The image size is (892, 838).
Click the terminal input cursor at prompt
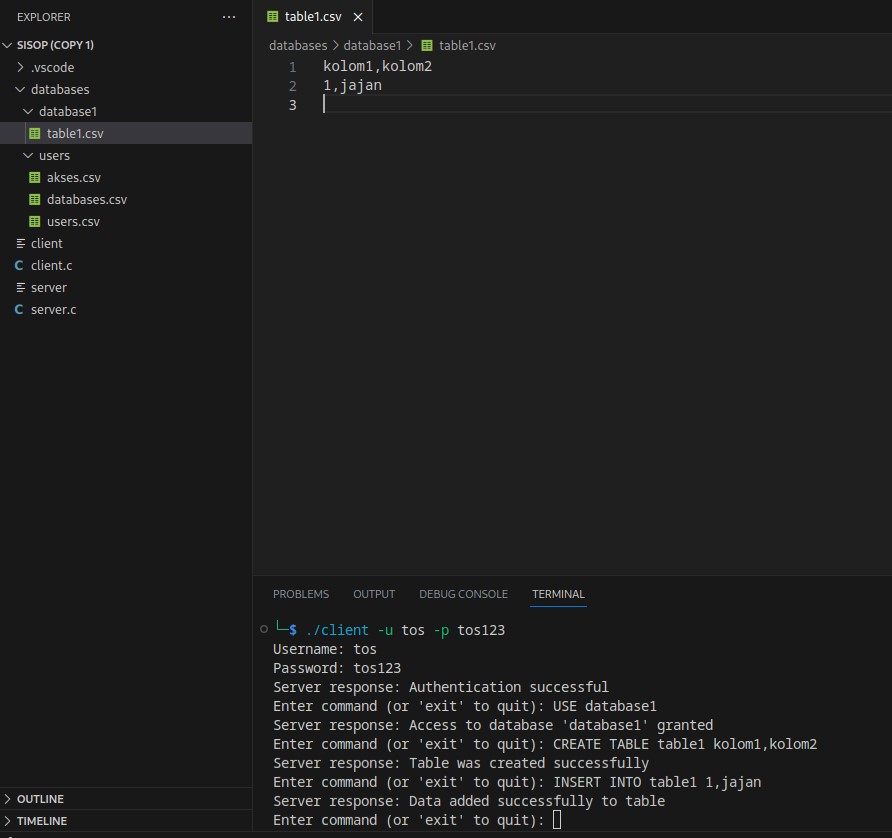[557, 820]
